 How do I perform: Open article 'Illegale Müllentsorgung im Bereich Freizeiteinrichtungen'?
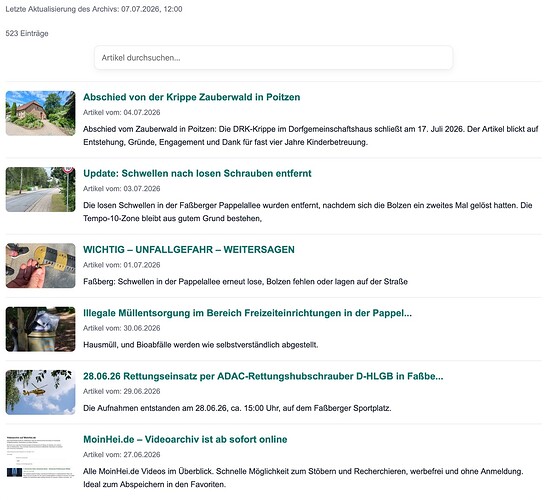pos(247,313)
